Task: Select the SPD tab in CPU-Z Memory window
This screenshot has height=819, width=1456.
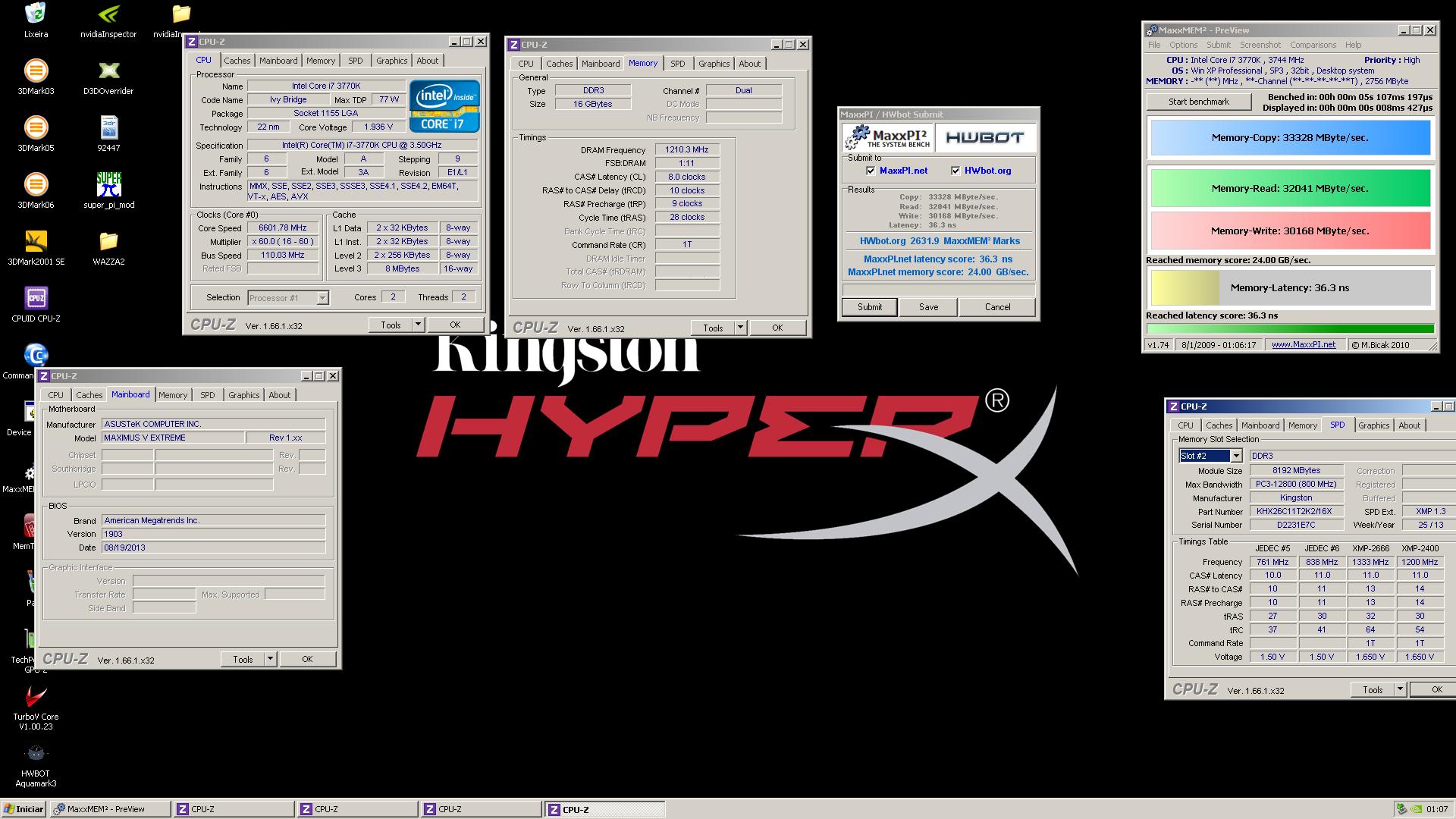Action: pos(678,64)
